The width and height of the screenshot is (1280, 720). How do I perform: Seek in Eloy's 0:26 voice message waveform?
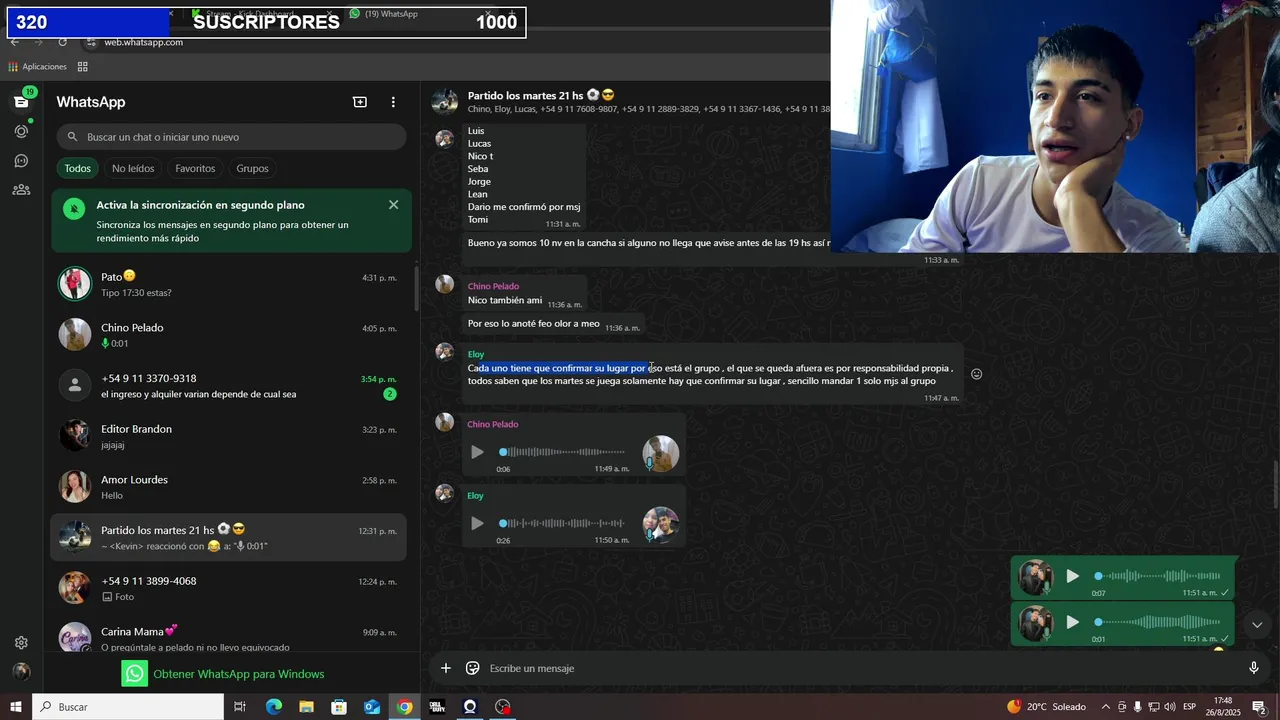tap(563, 523)
